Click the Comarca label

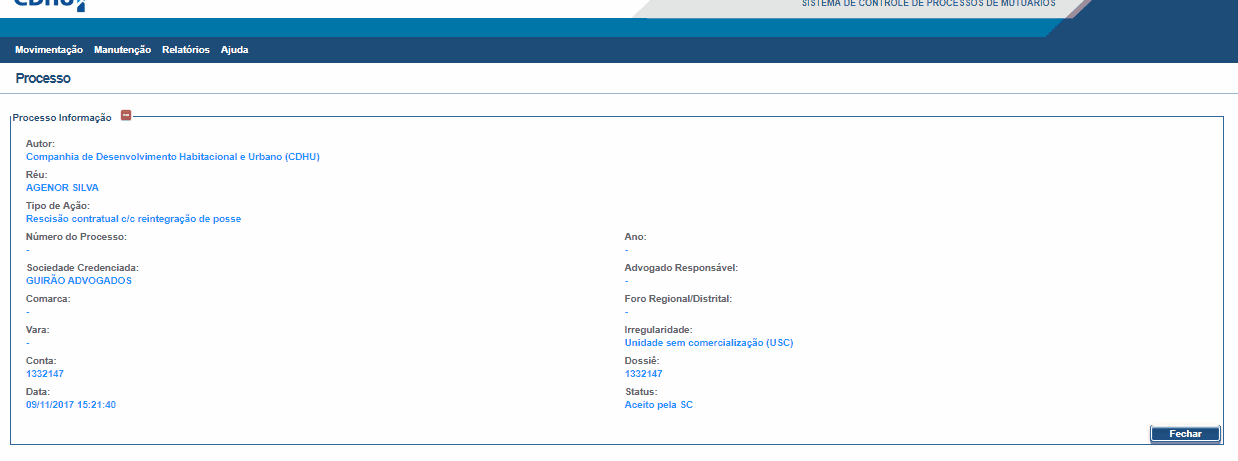pos(48,299)
